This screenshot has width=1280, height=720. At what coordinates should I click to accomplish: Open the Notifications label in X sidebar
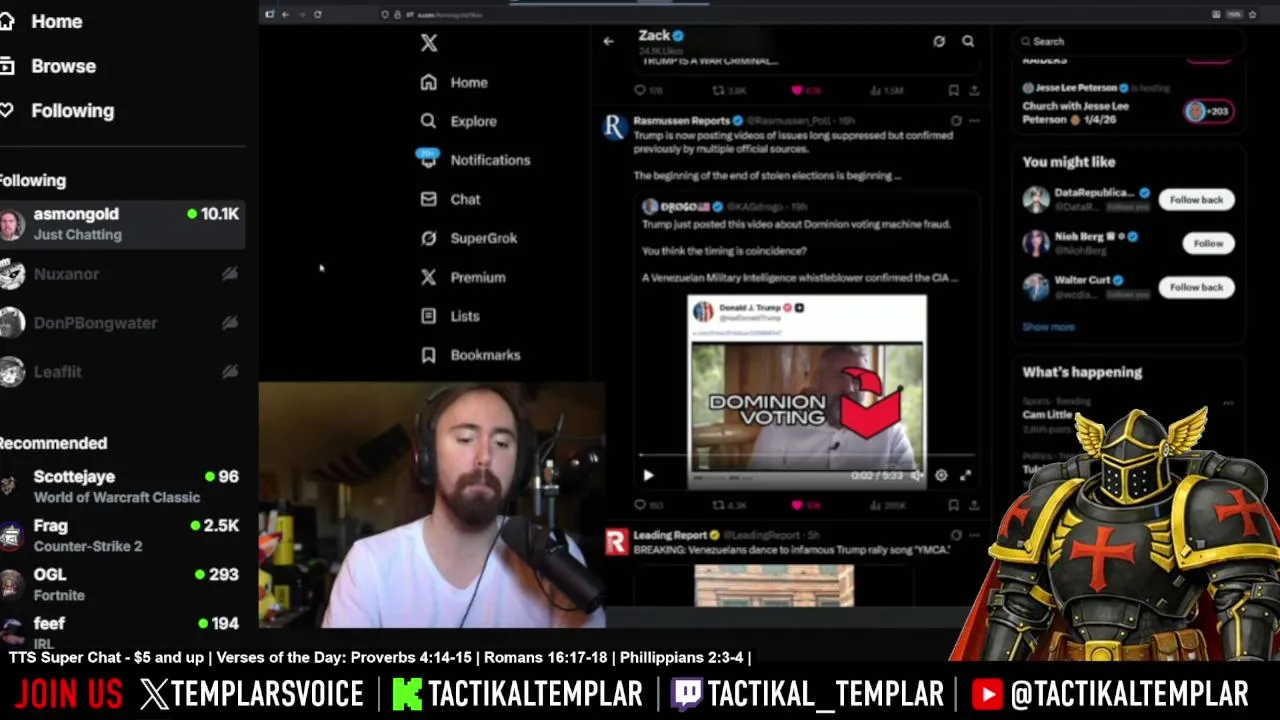[490, 160]
